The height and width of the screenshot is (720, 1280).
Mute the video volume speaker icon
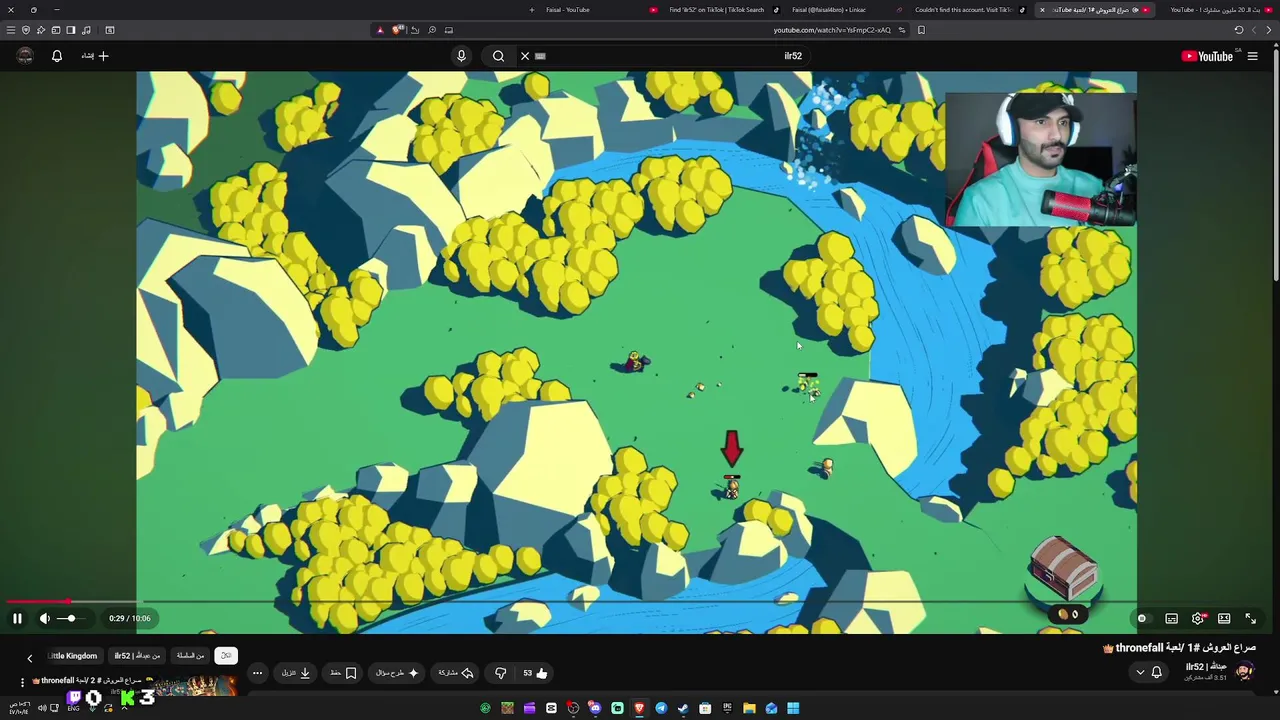[x=44, y=619]
